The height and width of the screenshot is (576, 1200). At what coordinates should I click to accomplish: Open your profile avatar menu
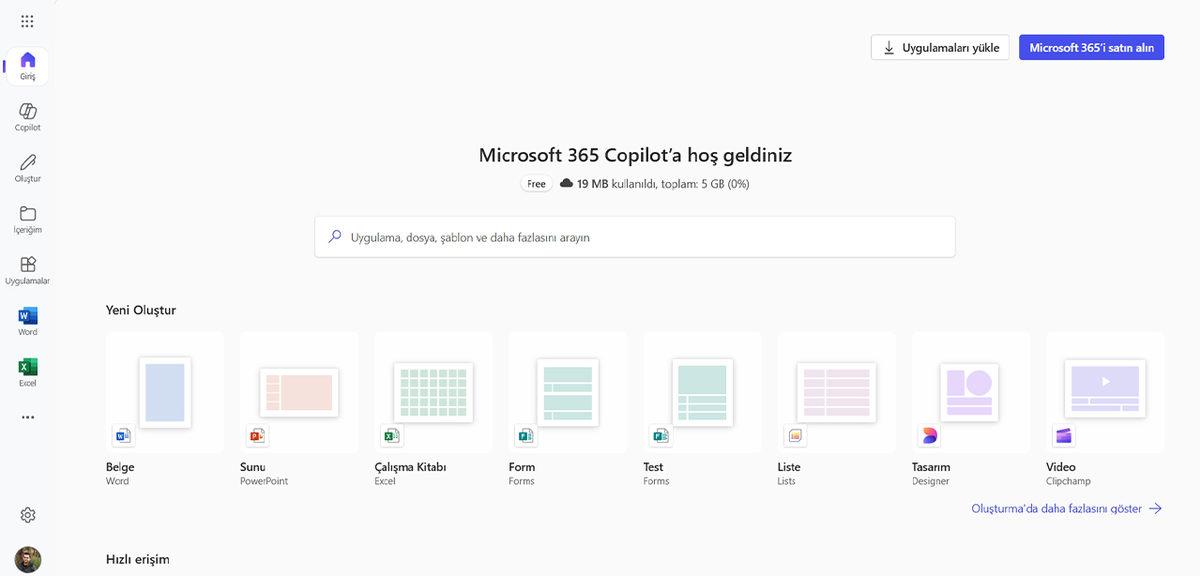point(27,557)
